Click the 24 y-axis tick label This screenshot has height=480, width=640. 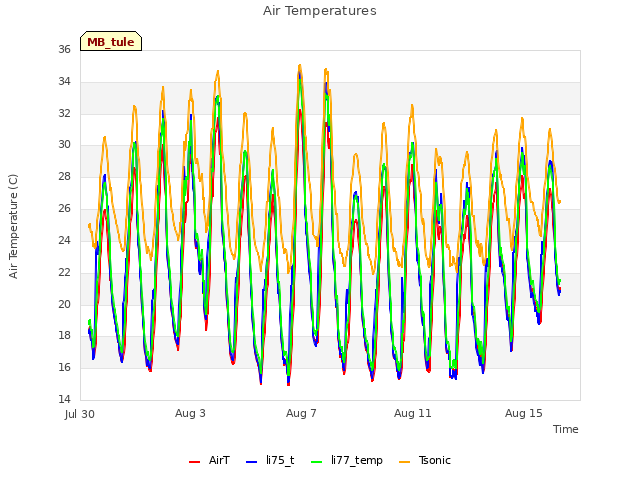click(x=64, y=240)
